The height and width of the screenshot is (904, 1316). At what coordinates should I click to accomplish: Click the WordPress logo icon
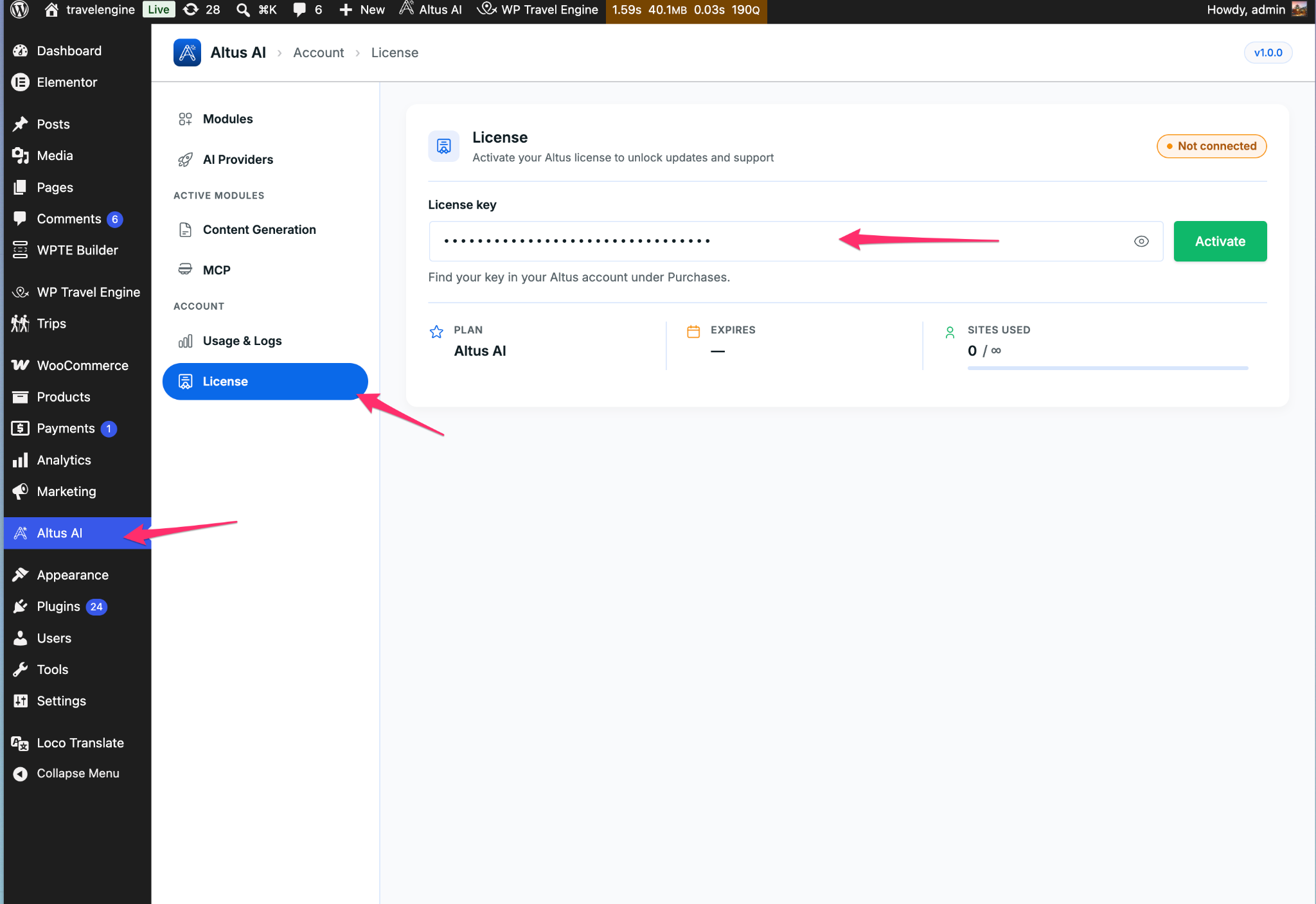tap(20, 10)
